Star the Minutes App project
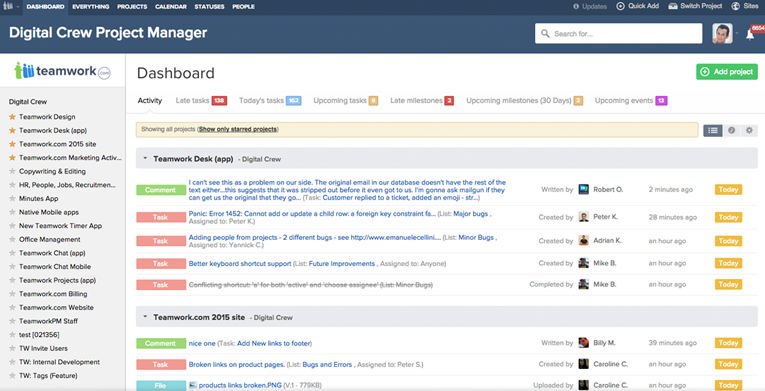765x391 pixels. click(x=12, y=199)
